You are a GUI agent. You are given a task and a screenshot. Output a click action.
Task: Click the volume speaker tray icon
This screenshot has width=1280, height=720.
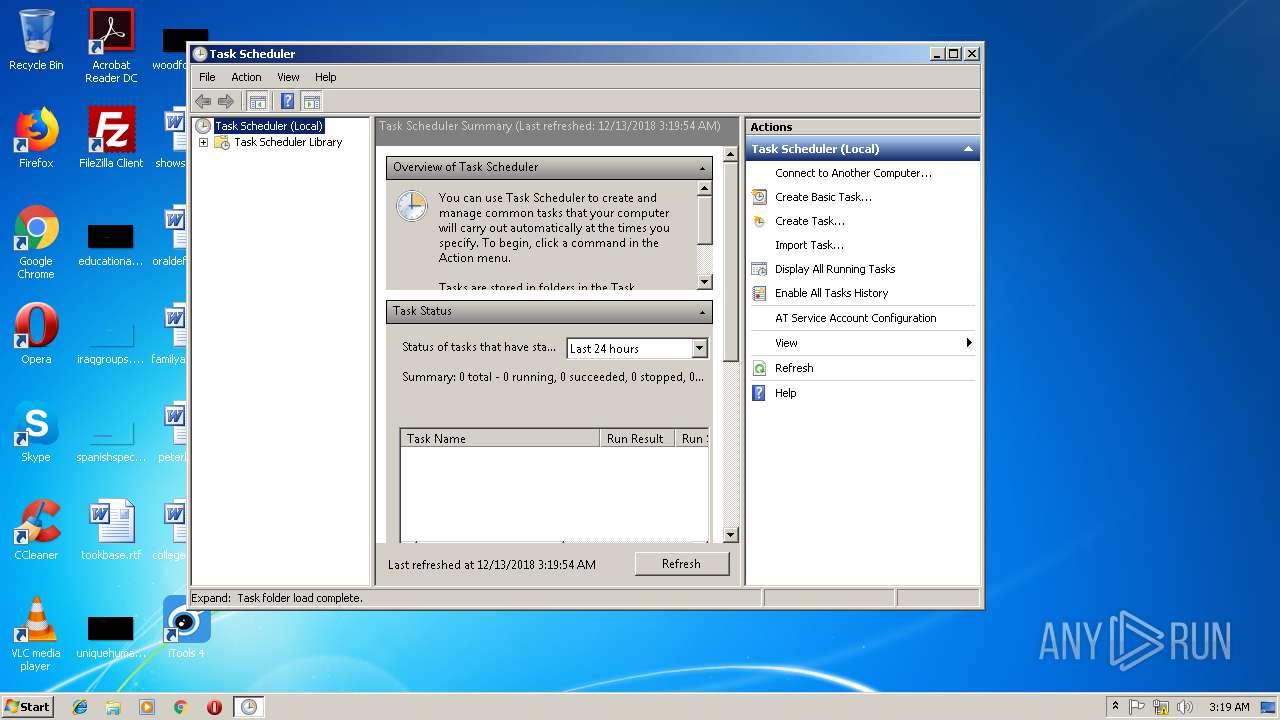point(1184,707)
